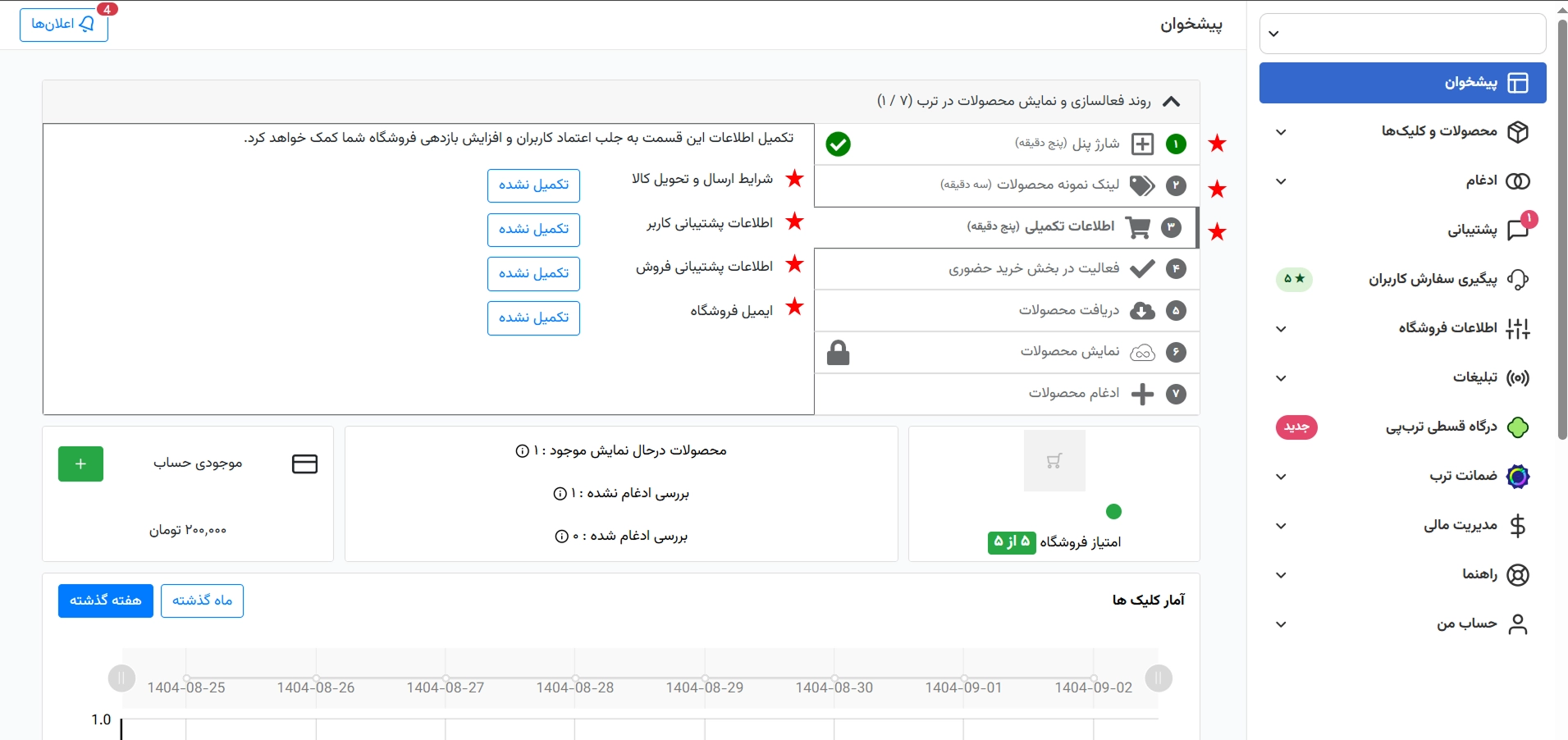Click the tag icon on لینک نمونه محصولات step

[x=1141, y=185]
